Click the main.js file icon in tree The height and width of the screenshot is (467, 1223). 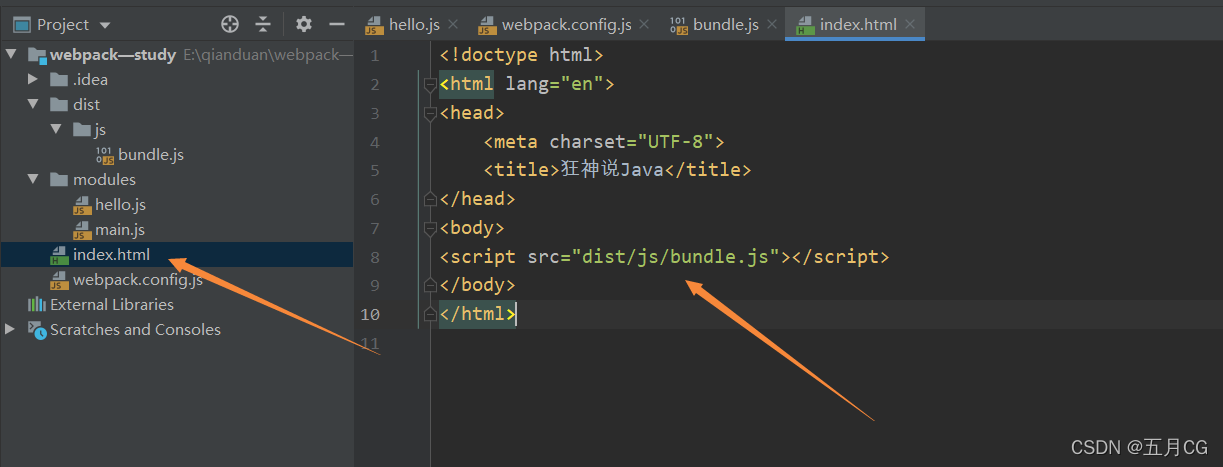82,229
